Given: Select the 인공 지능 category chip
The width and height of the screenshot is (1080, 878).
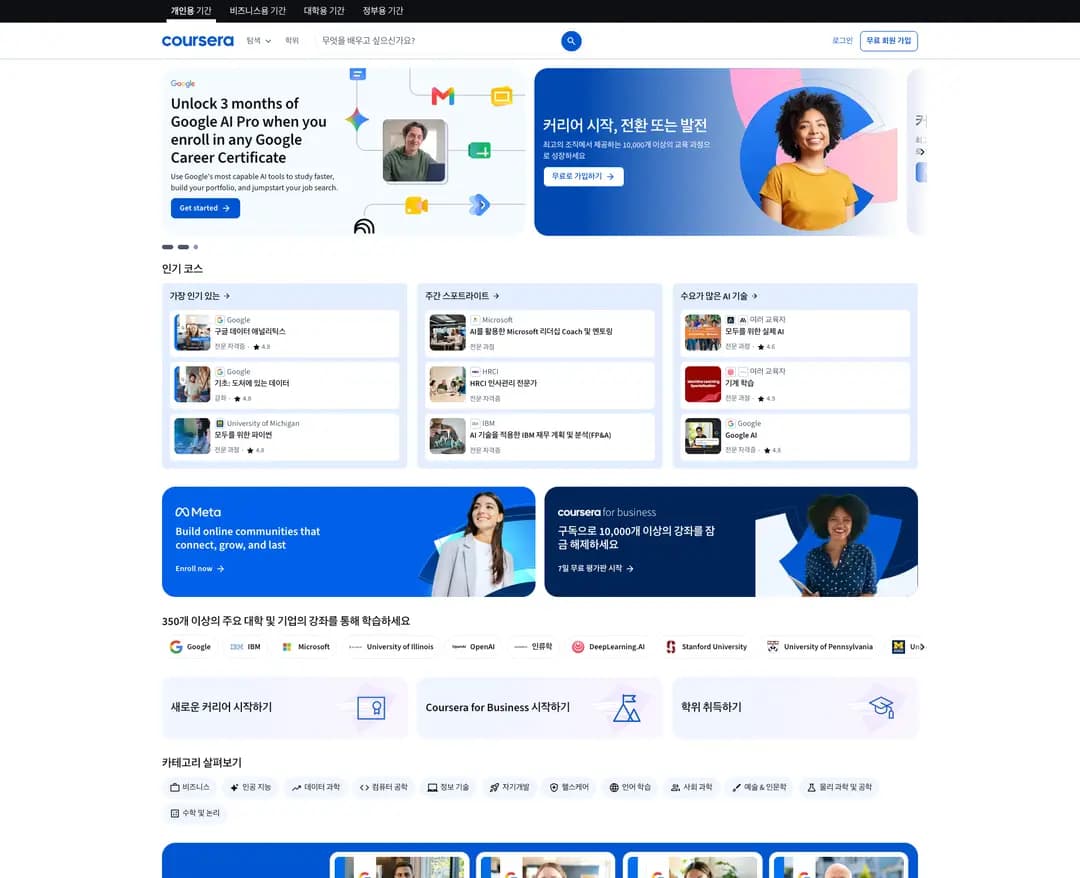Looking at the screenshot, I should pyautogui.click(x=251, y=787).
